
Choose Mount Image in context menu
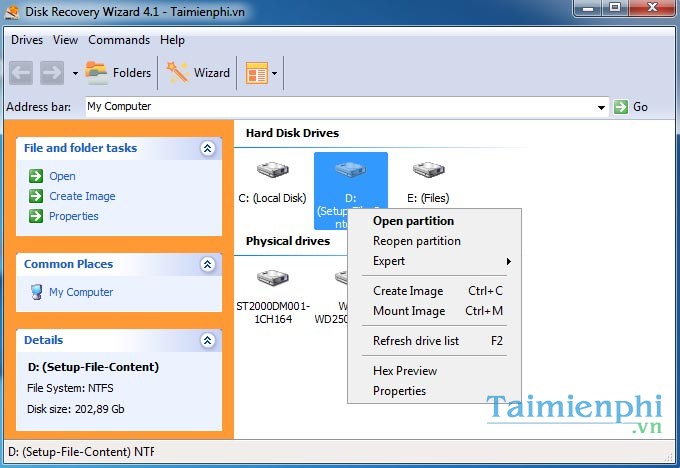[x=435, y=311]
